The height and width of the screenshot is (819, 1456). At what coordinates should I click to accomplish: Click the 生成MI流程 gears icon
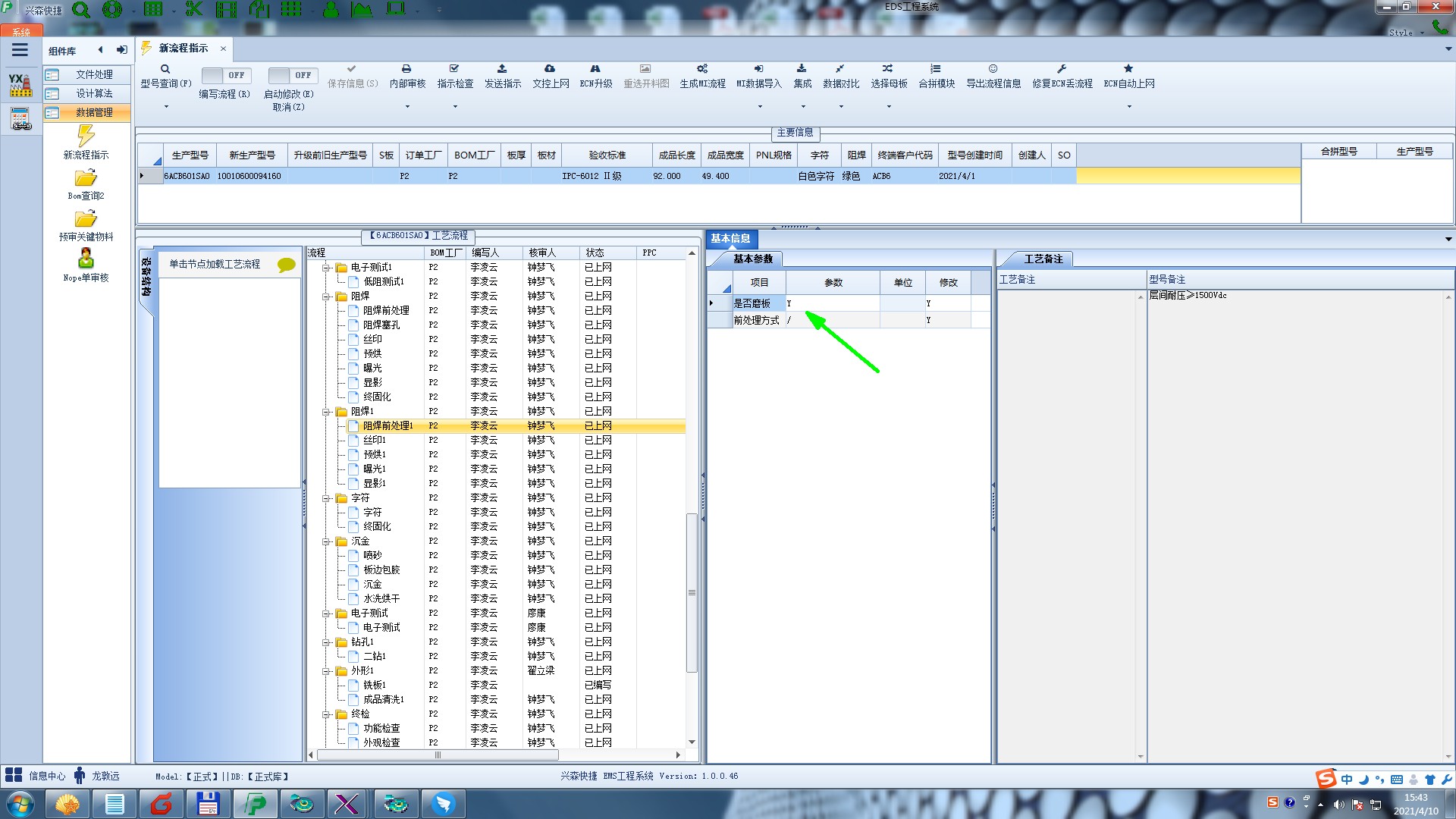(702, 69)
